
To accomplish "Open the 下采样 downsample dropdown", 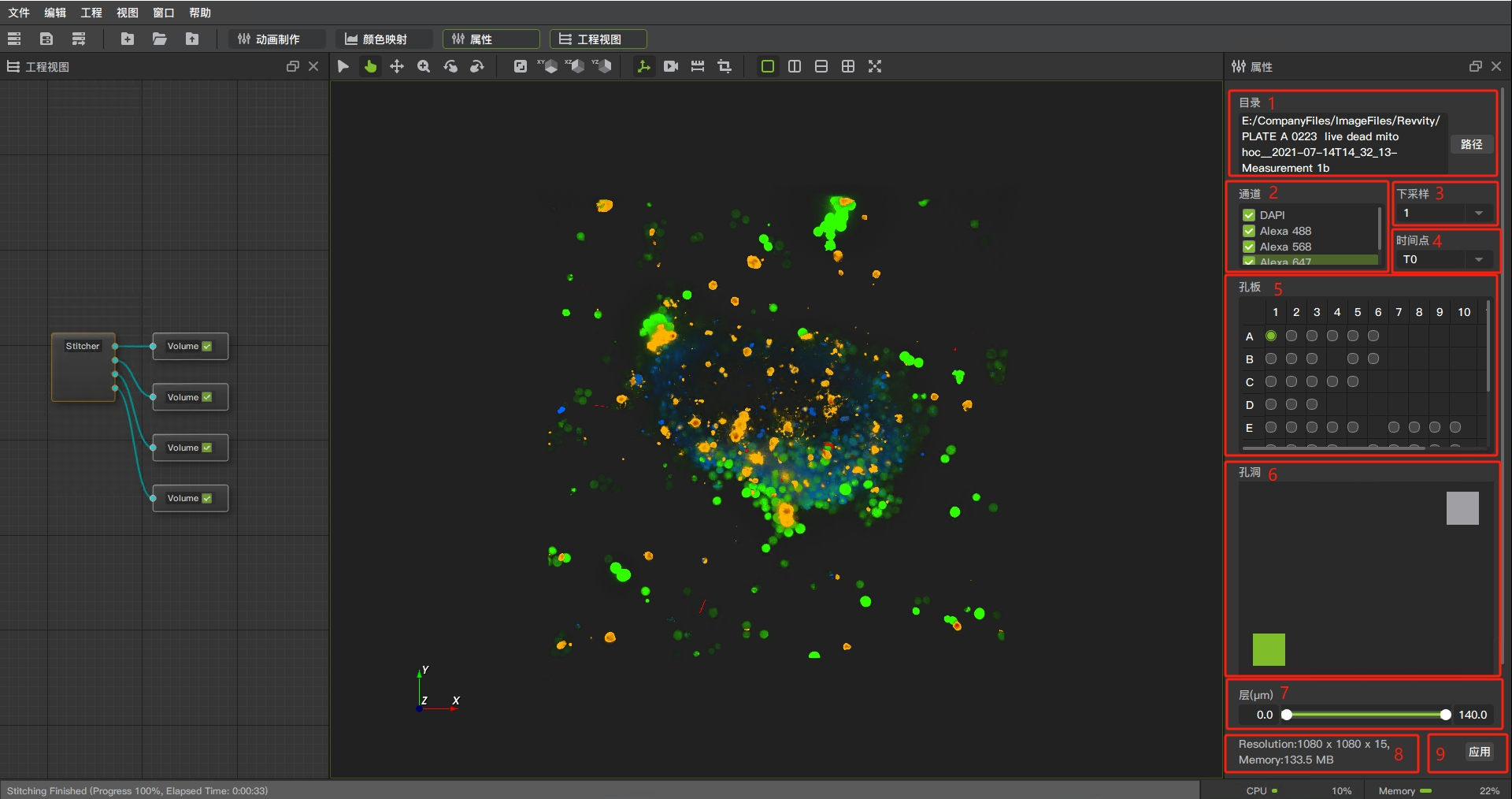I will coord(1443,214).
